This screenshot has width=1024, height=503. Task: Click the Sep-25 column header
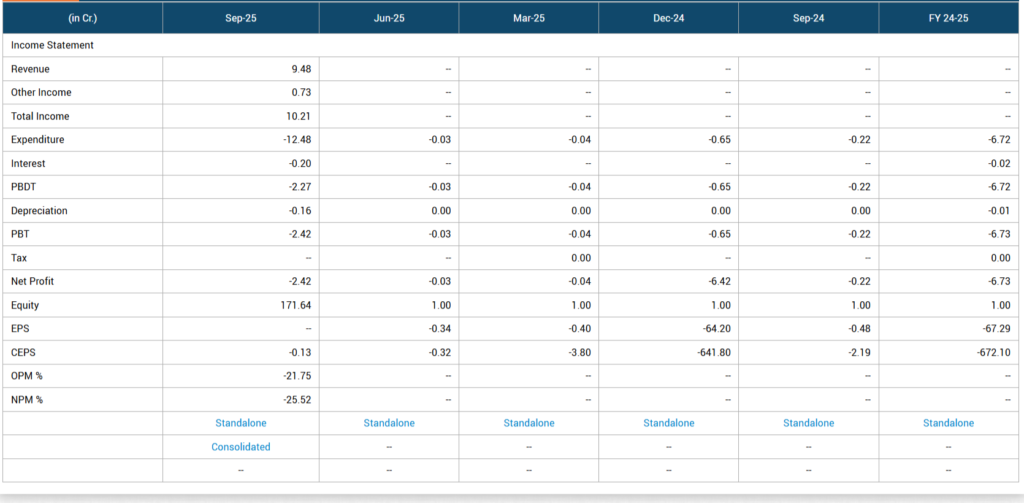[240, 18]
